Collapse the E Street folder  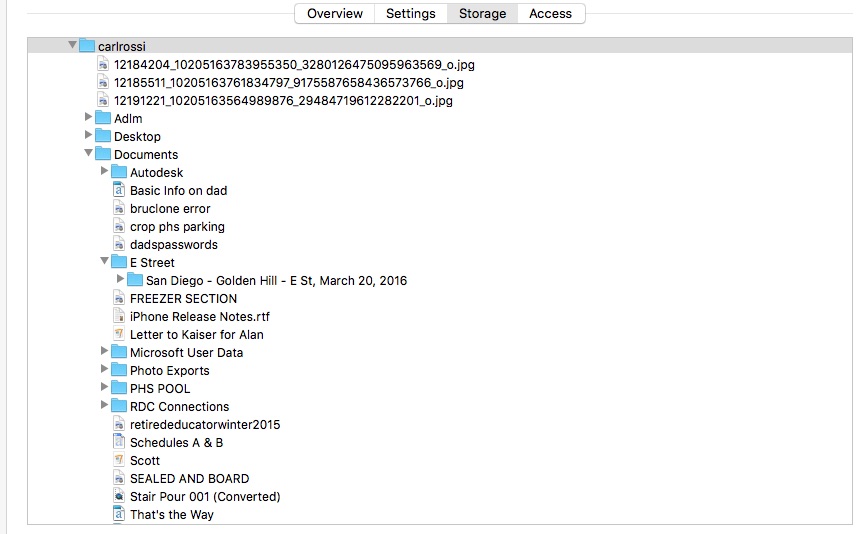(105, 262)
